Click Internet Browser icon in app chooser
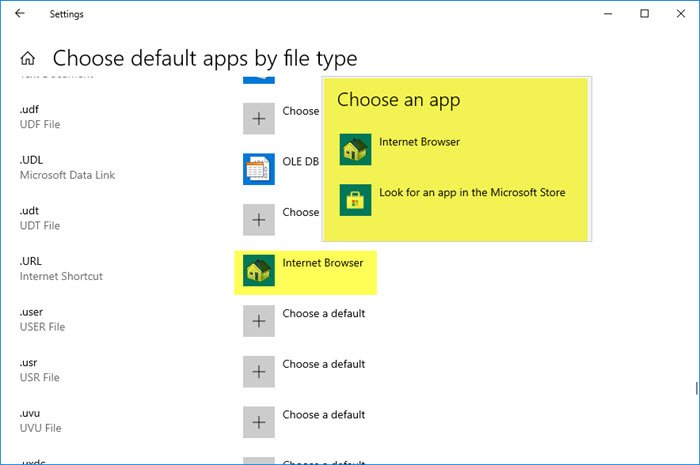 pyautogui.click(x=355, y=149)
